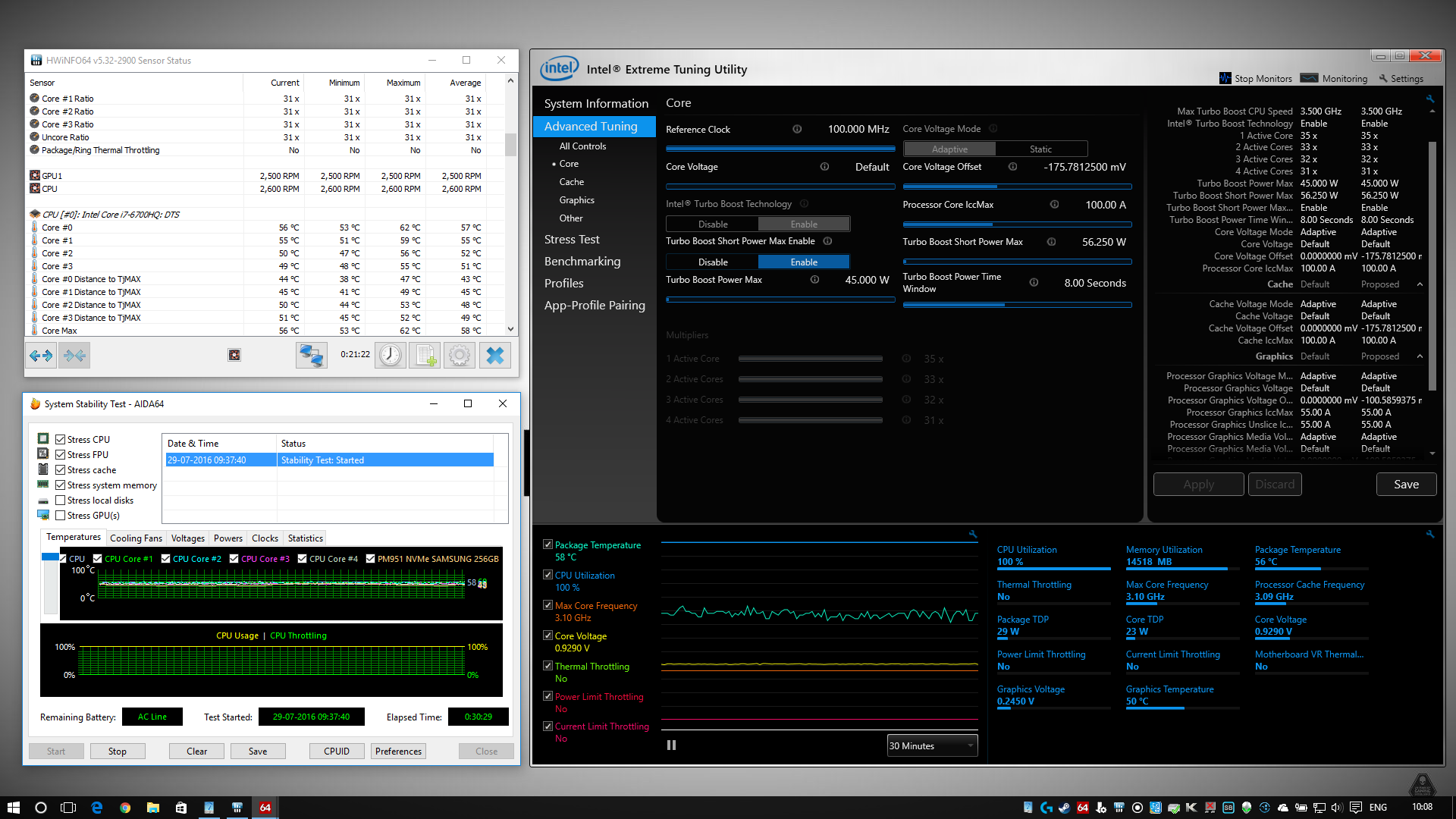Click Clear button in AIDA64
Image resolution: width=1456 pixels, height=819 pixels.
197,752
